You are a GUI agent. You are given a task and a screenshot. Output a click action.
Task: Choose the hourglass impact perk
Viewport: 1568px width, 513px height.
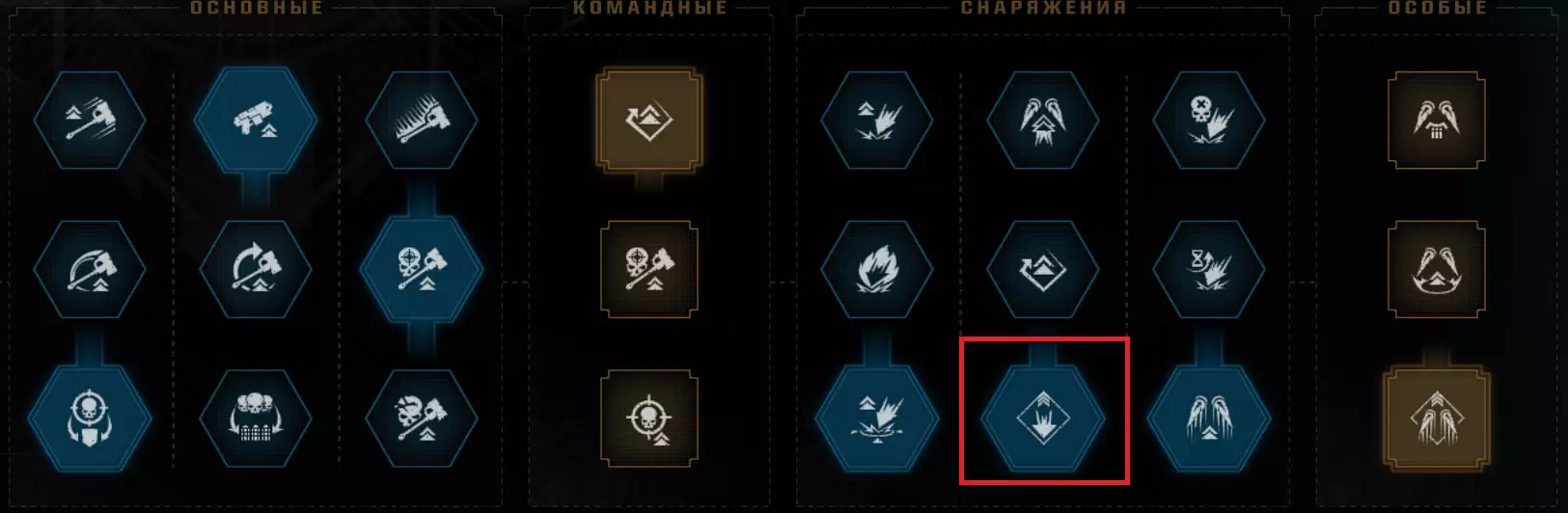coord(1208,269)
